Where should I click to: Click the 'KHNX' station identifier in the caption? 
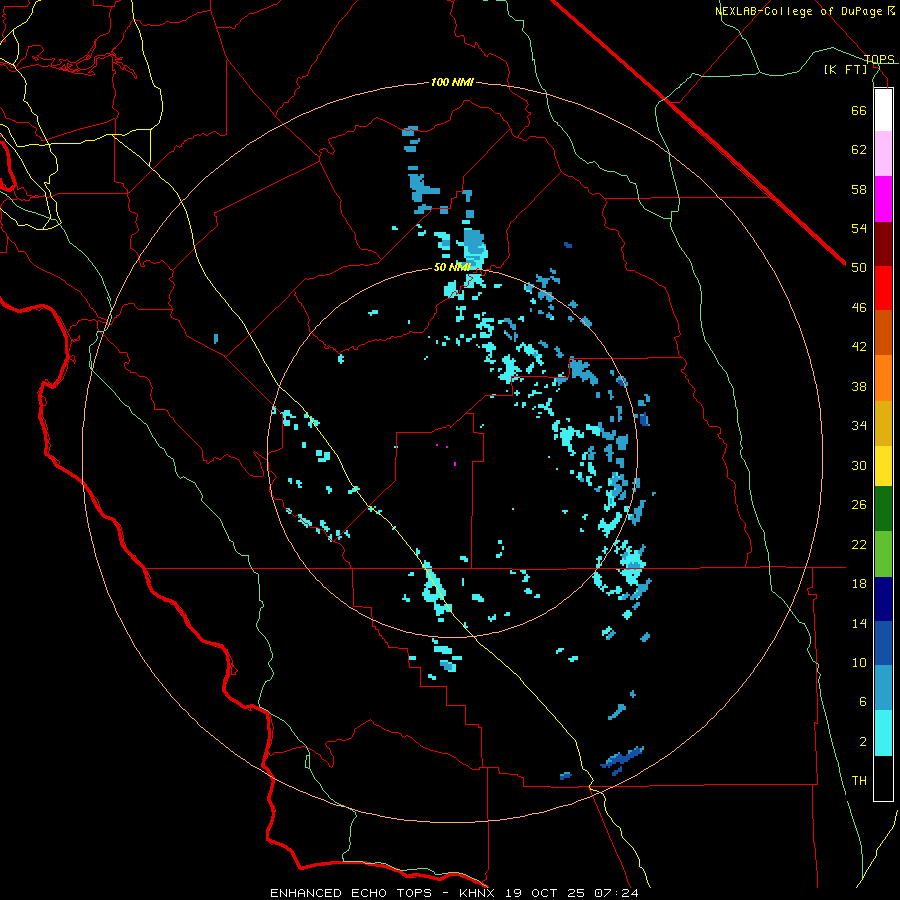click(478, 893)
